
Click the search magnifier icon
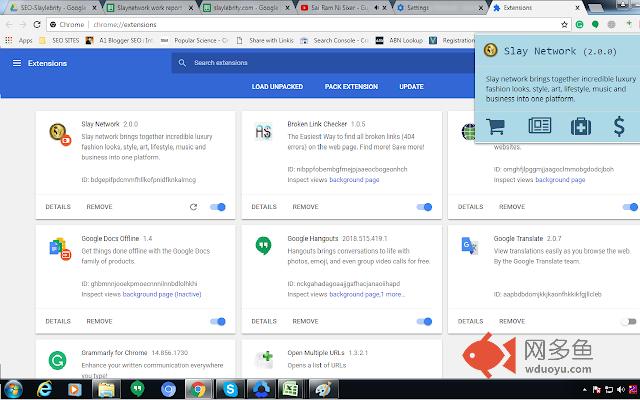click(x=182, y=63)
